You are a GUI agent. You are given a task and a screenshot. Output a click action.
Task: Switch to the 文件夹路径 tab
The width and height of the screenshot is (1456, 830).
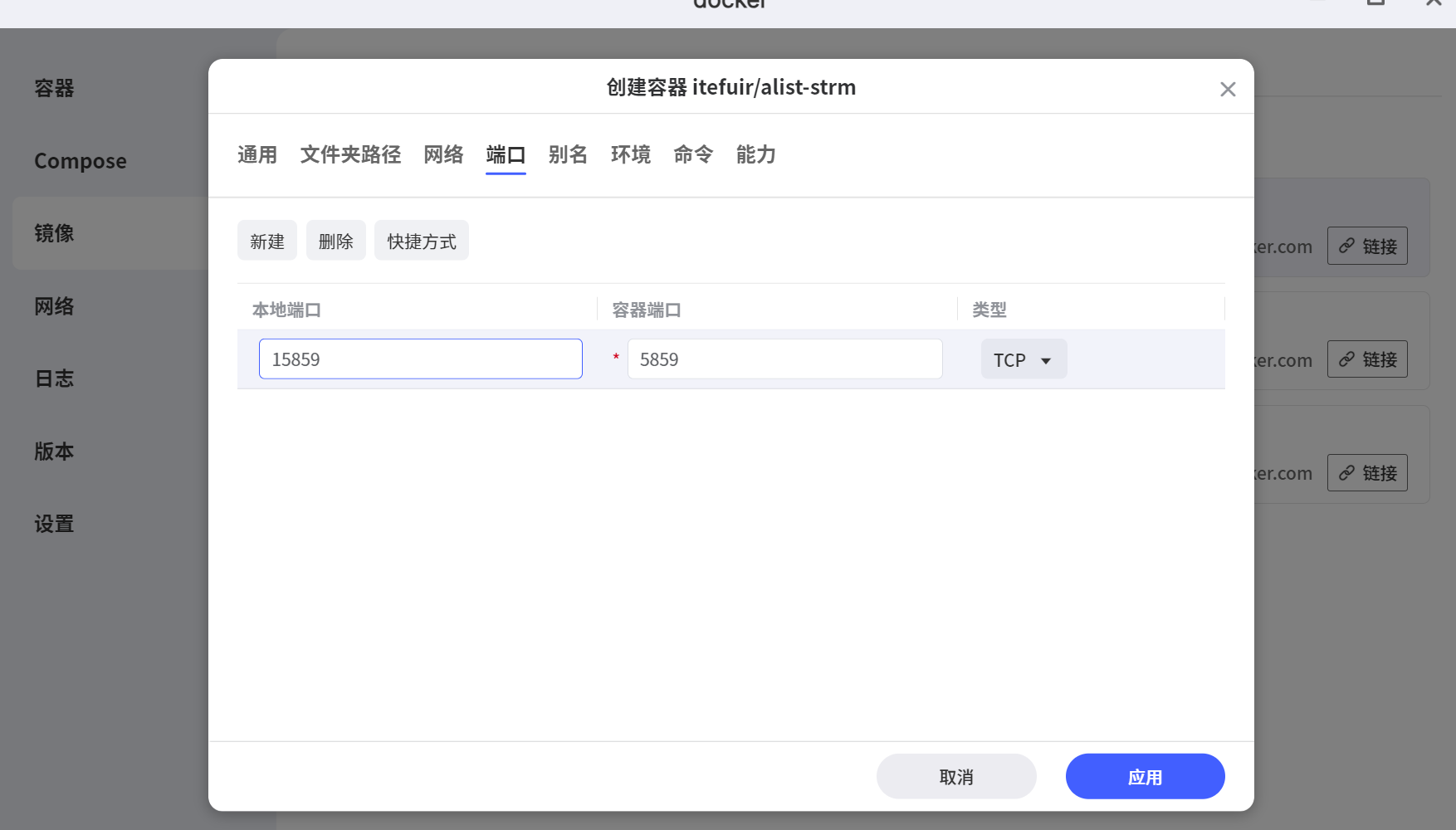point(350,155)
